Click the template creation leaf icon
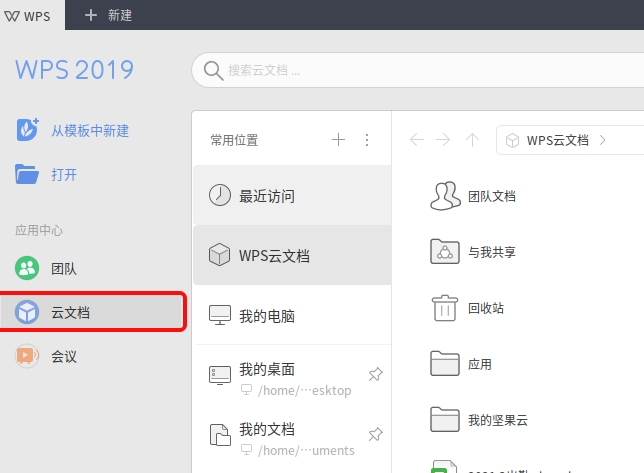644x473 pixels. (x=28, y=130)
